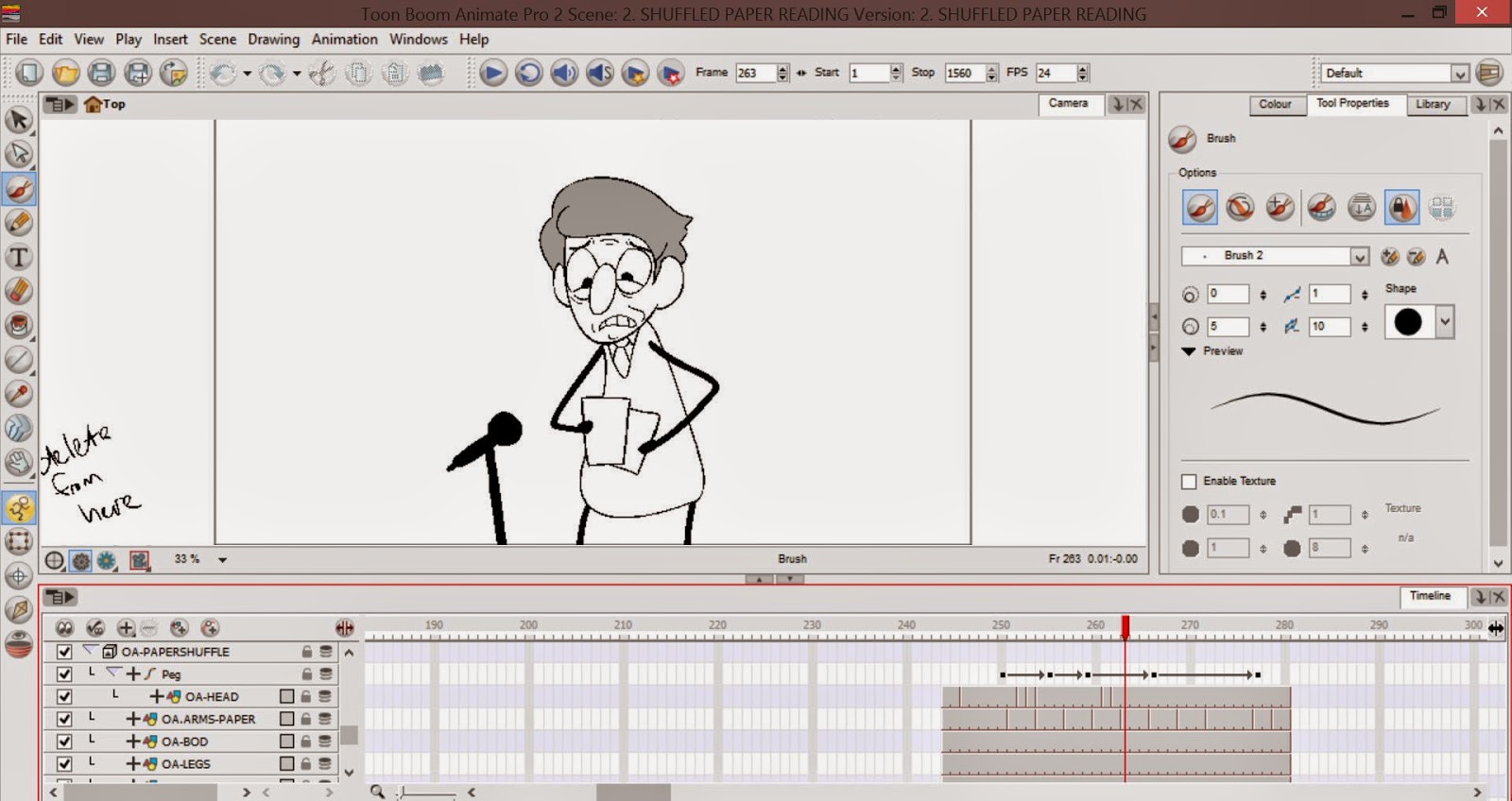Image resolution: width=1512 pixels, height=801 pixels.
Task: Collapse the Peg layer triangle
Action: pyautogui.click(x=114, y=673)
